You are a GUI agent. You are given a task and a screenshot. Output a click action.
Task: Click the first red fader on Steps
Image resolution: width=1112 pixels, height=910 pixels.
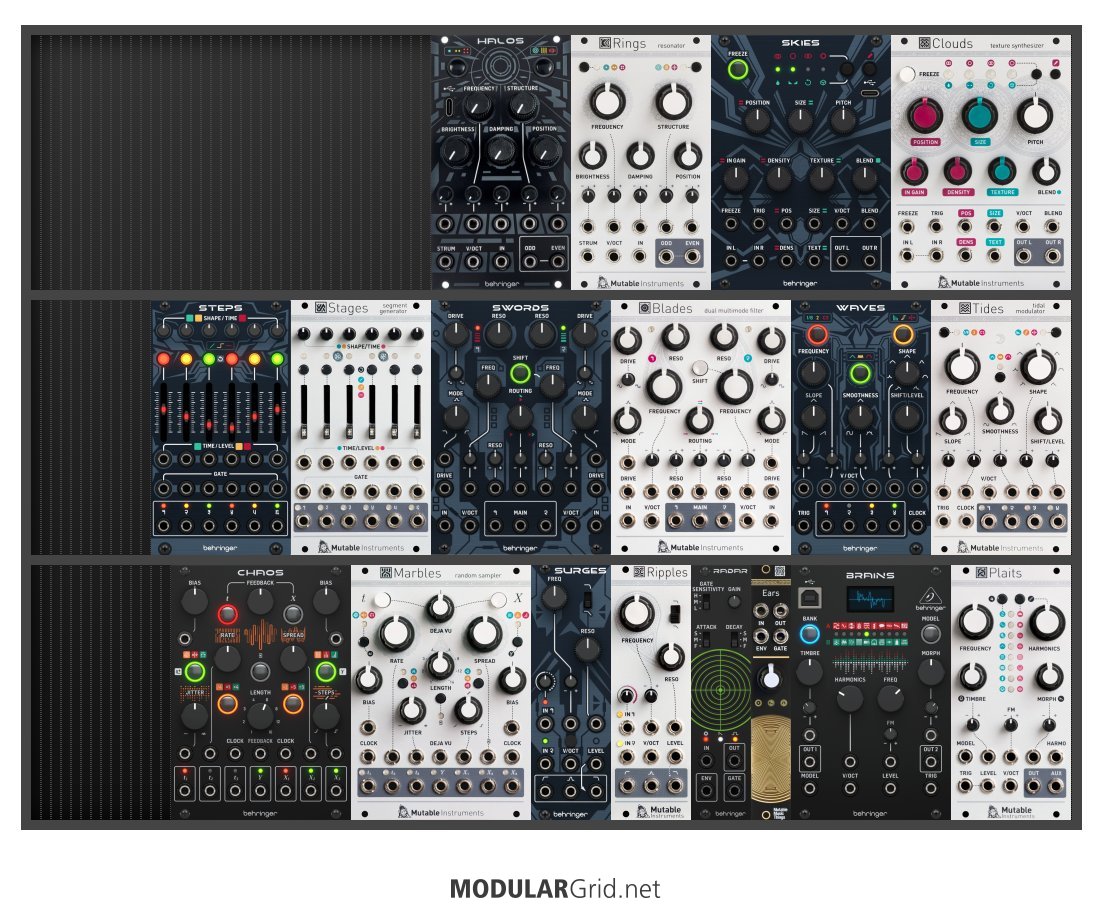163,413
